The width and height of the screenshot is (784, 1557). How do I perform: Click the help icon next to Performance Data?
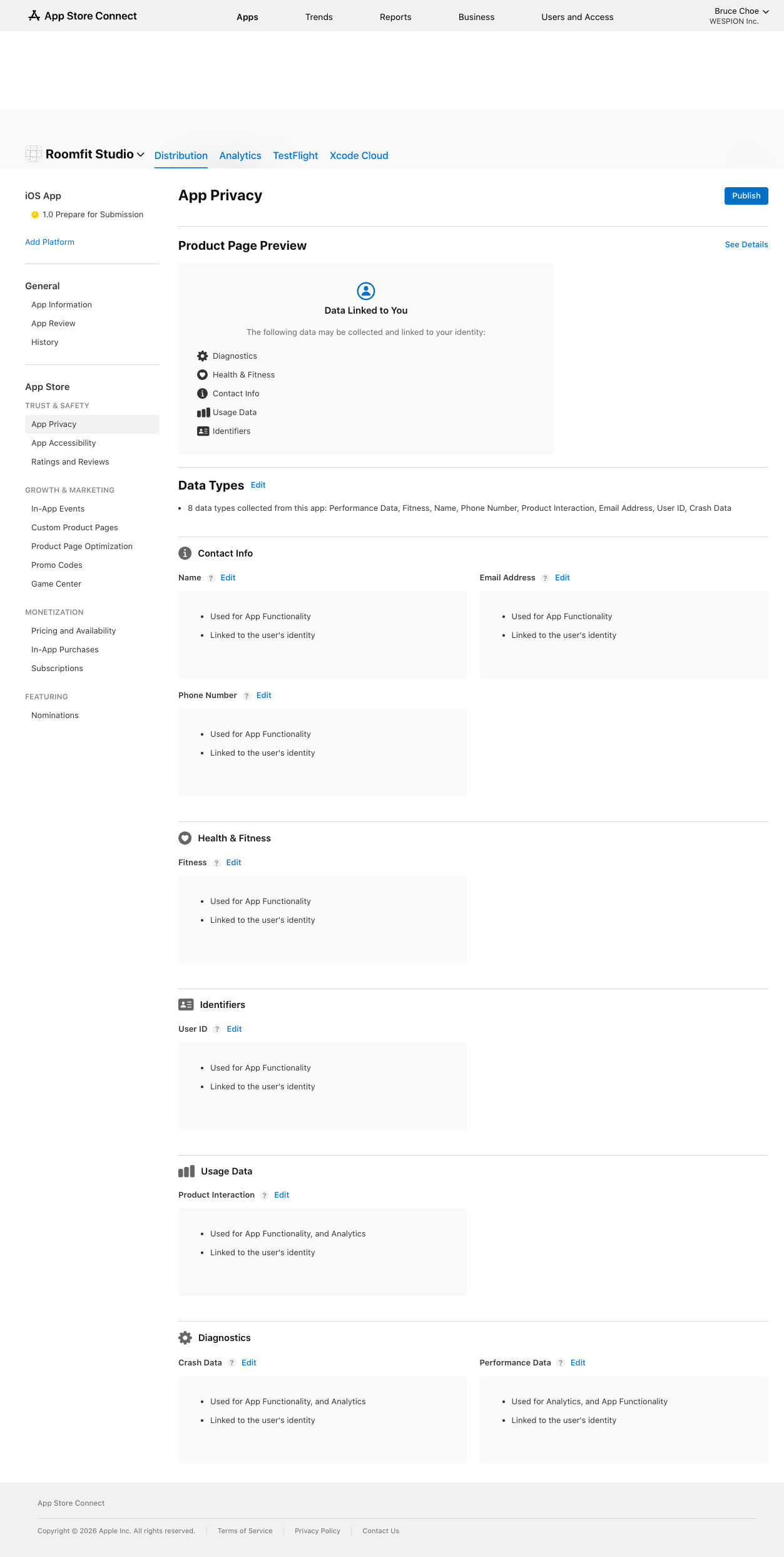[561, 1363]
